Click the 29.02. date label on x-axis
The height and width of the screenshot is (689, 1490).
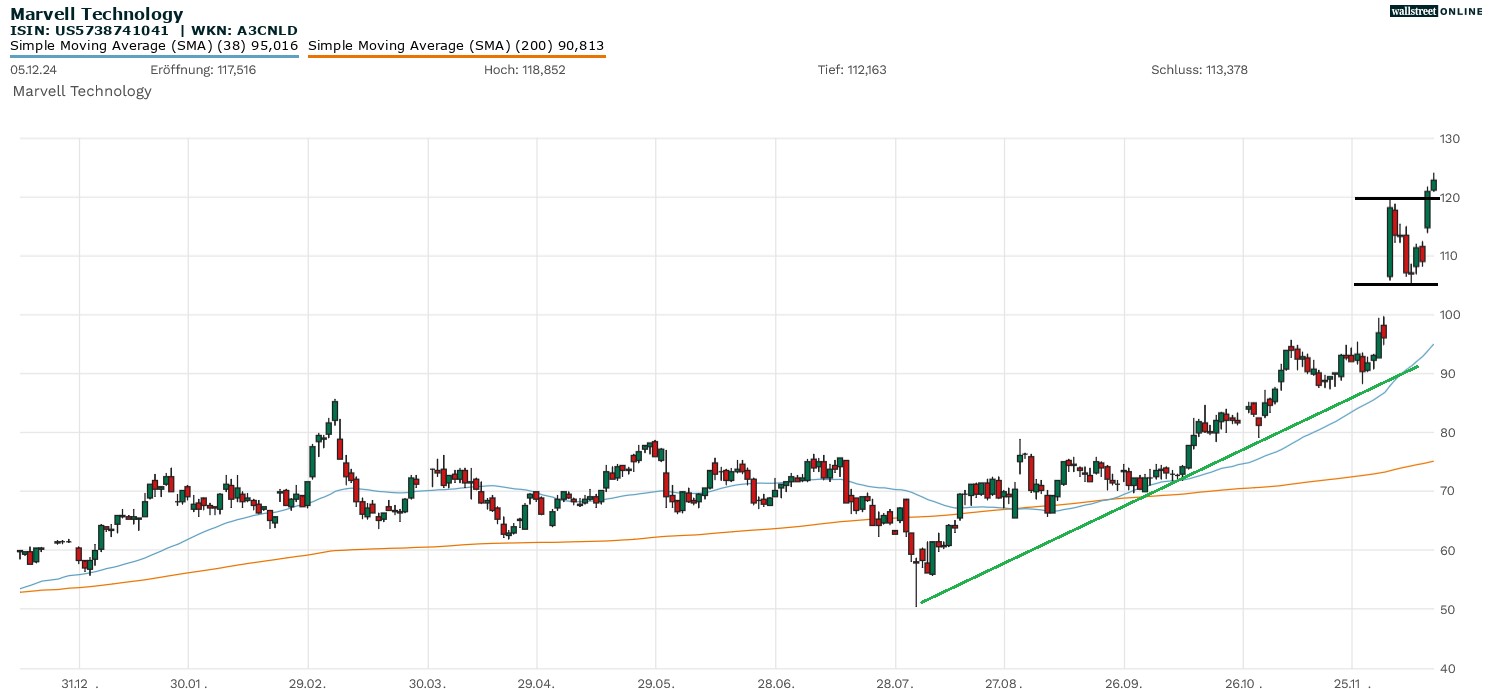[x=308, y=684]
